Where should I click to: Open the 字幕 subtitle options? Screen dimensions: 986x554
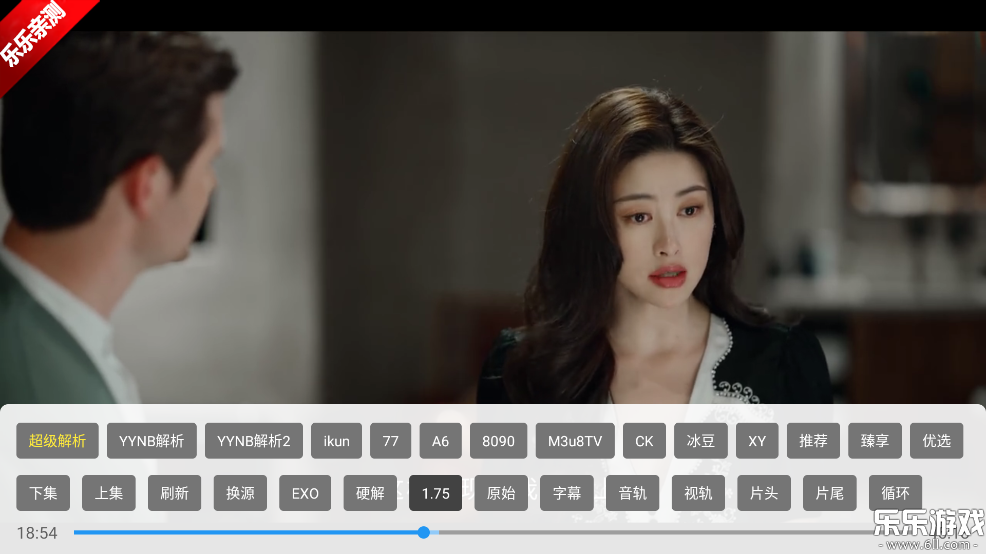[567, 493]
